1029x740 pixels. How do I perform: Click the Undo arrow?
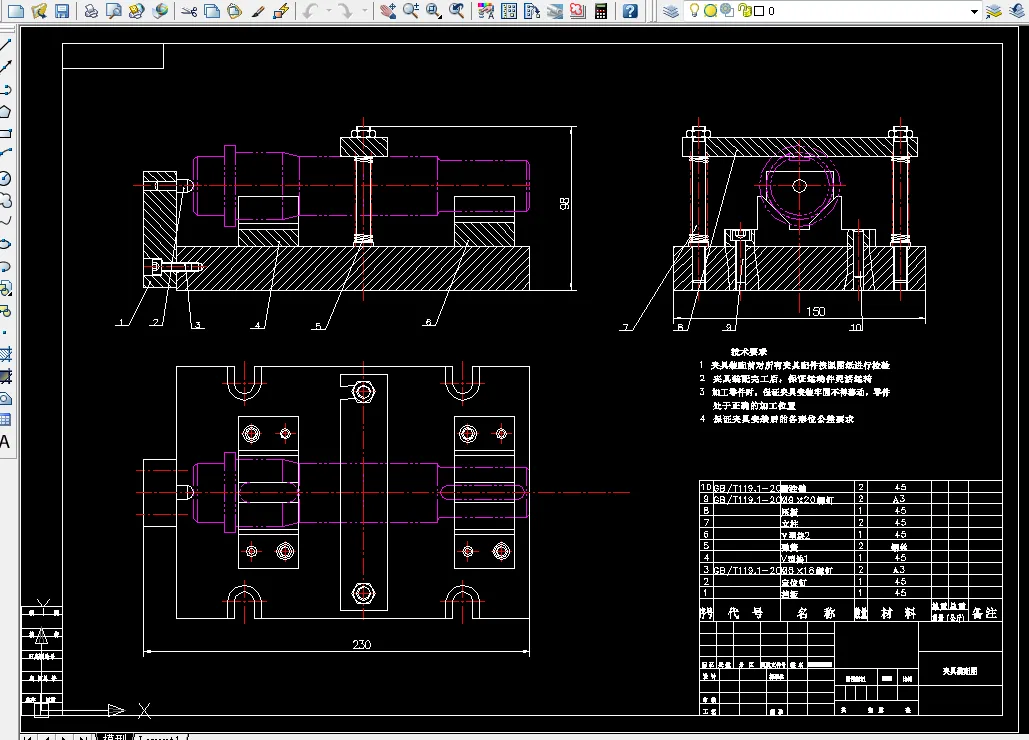(311, 10)
